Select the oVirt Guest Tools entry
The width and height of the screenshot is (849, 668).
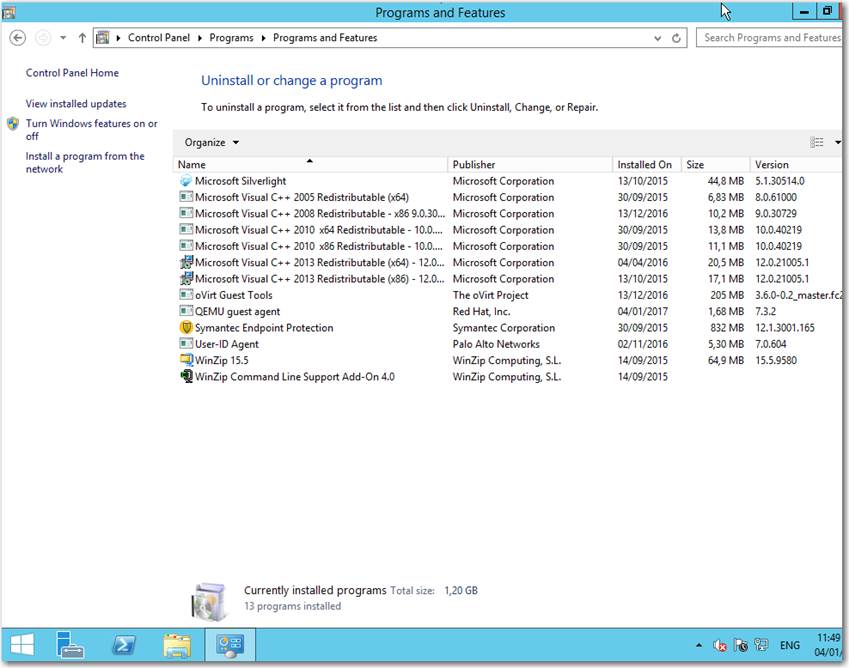click(x=233, y=295)
